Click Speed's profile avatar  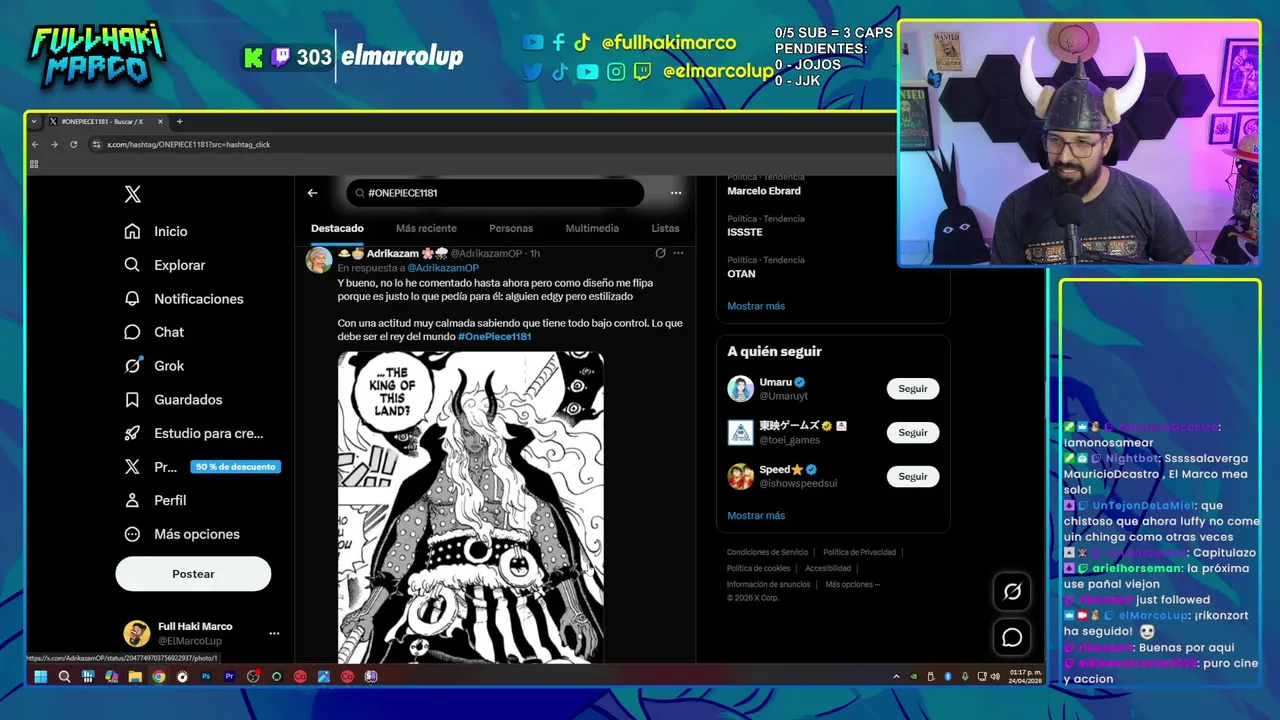point(740,477)
